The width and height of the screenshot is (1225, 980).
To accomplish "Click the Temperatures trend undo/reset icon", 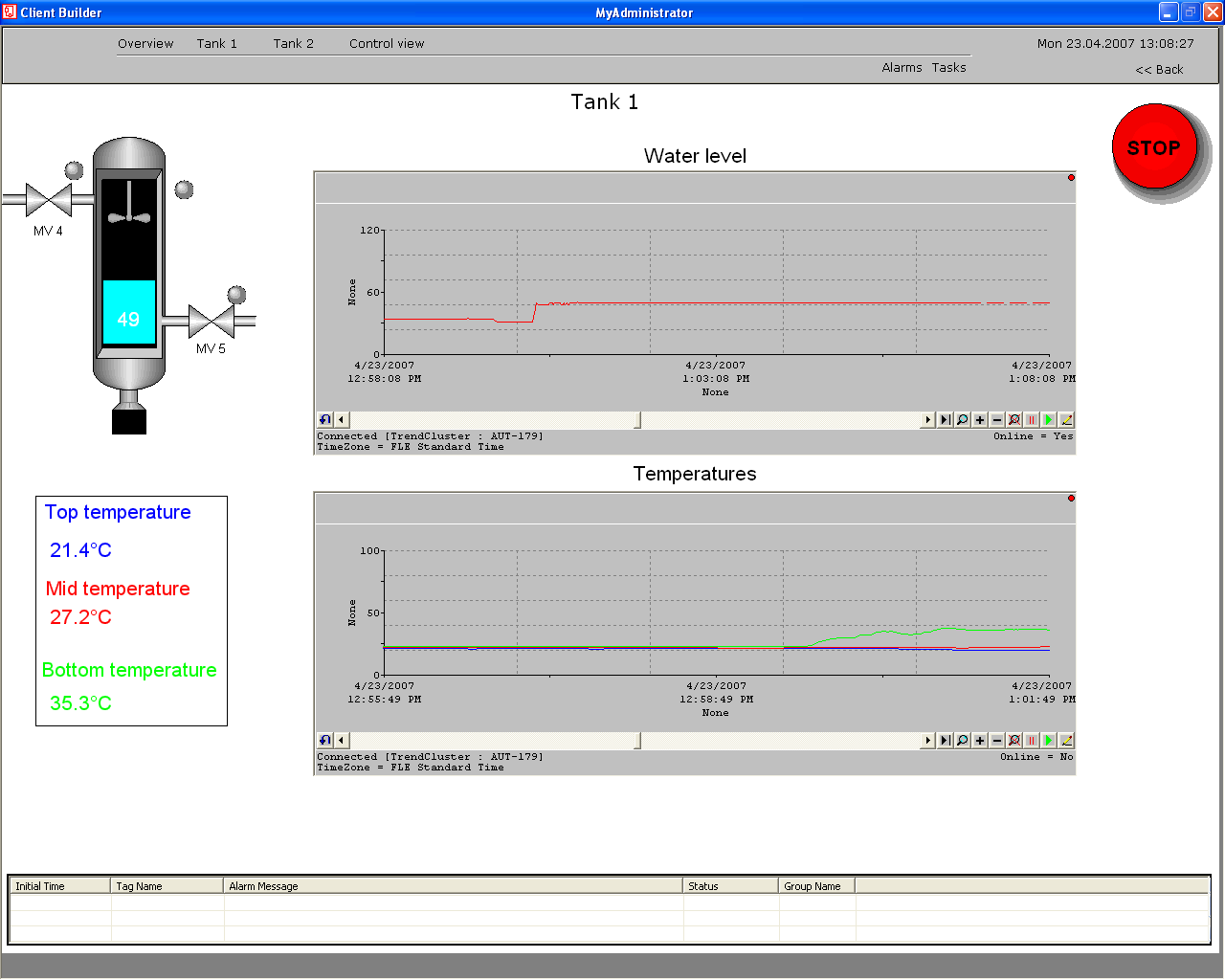I will [x=325, y=741].
